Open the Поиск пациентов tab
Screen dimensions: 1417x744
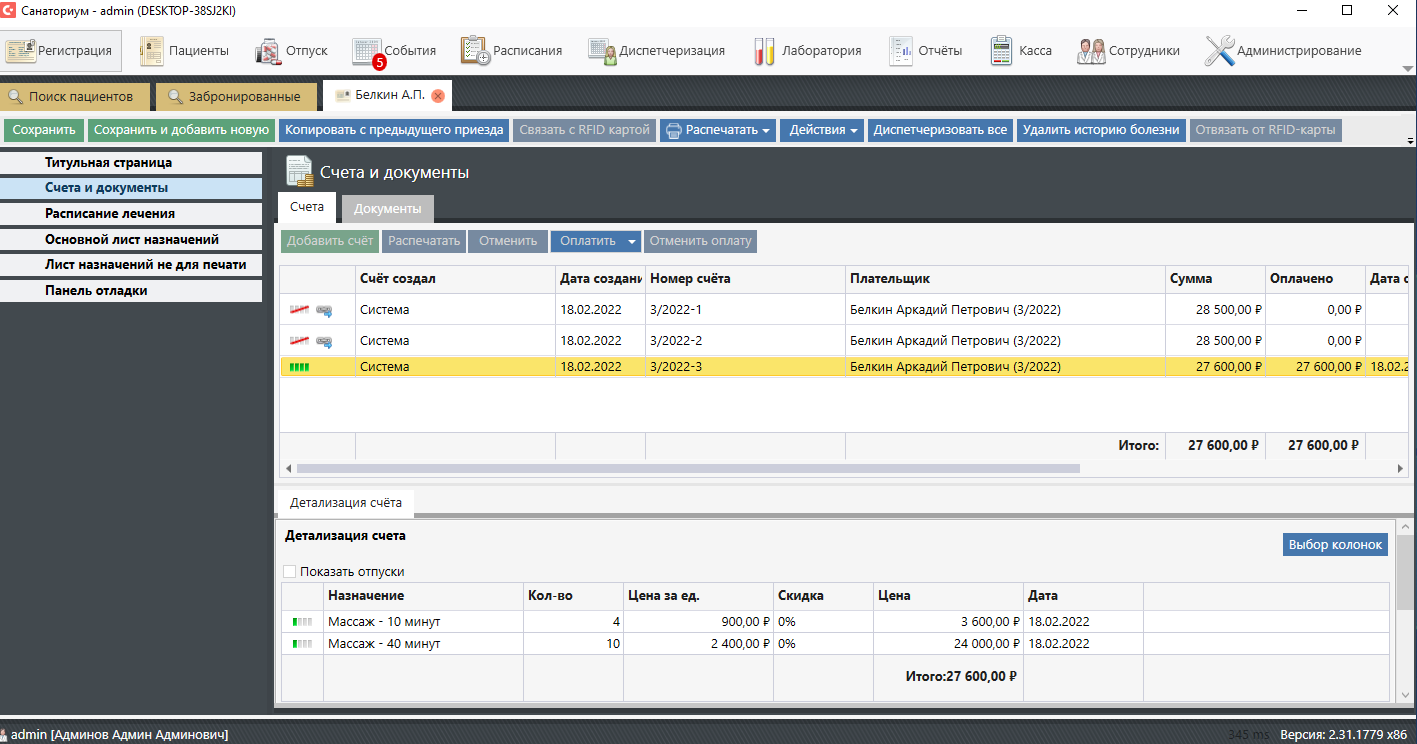[80, 97]
